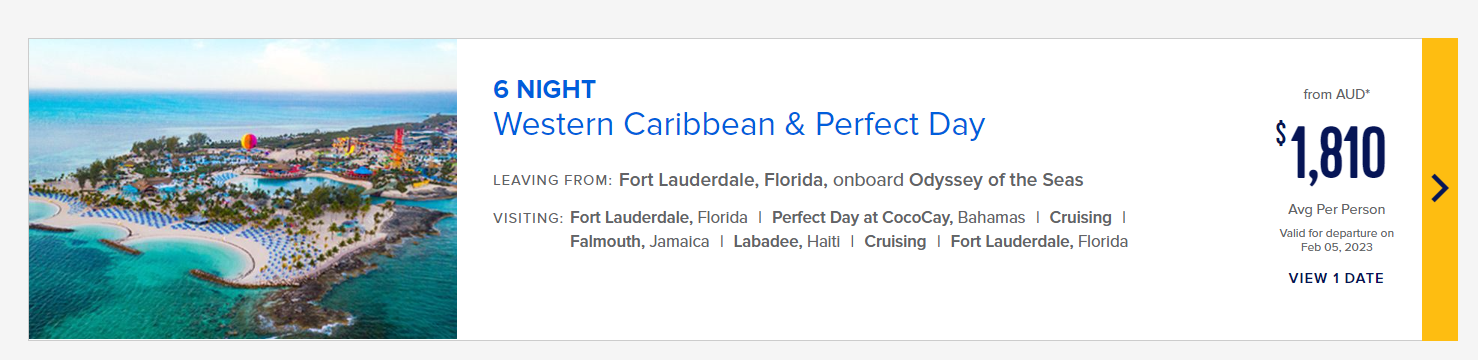Click the dollar sign beside the price
The height and width of the screenshot is (360, 1478).
coord(1281,134)
